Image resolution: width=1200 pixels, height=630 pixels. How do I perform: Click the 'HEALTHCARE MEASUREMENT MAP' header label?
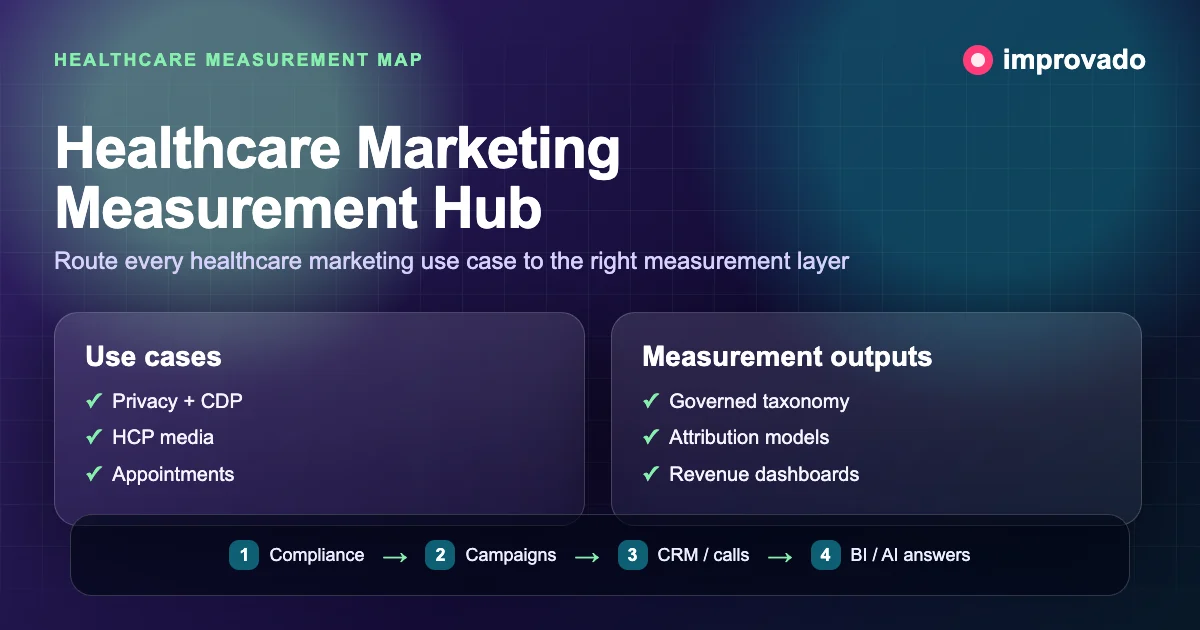pyautogui.click(x=238, y=60)
